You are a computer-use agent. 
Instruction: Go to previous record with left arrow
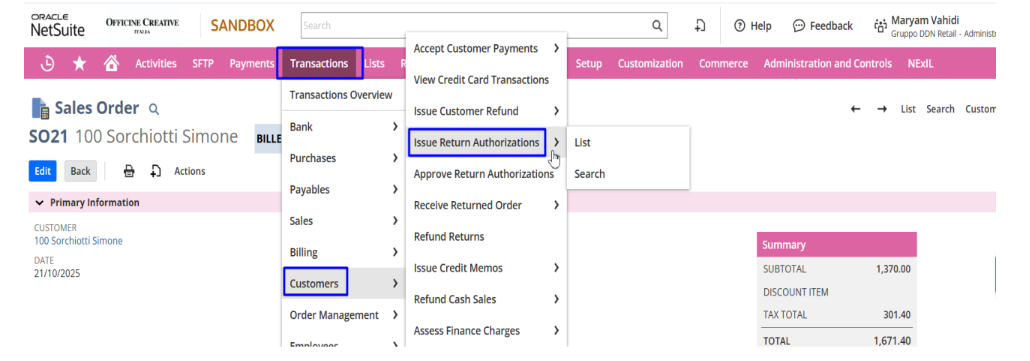(855, 109)
